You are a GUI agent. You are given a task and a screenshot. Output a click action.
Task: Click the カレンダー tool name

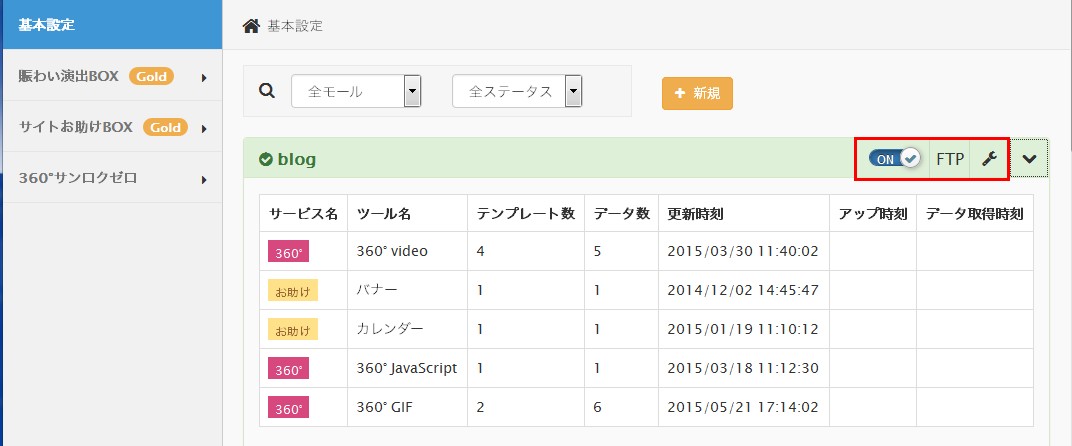pyautogui.click(x=390, y=329)
